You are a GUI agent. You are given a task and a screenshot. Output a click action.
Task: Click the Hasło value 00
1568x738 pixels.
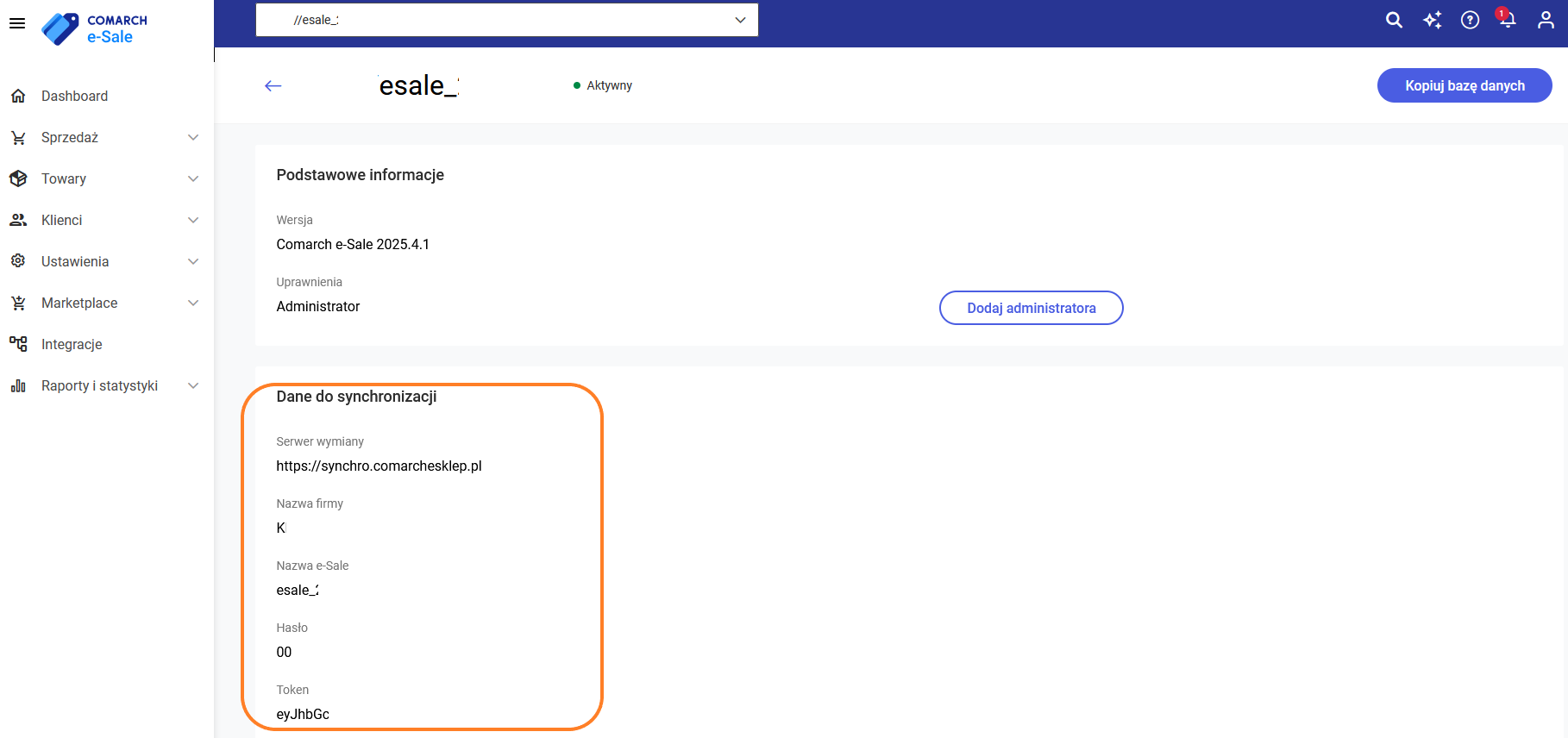pos(284,652)
